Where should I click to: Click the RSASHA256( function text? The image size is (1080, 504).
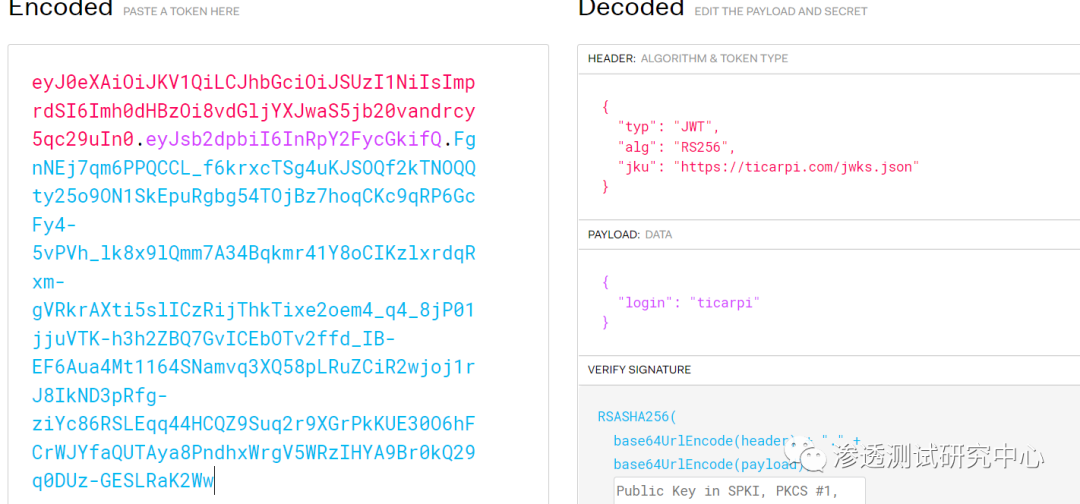pyautogui.click(x=637, y=416)
